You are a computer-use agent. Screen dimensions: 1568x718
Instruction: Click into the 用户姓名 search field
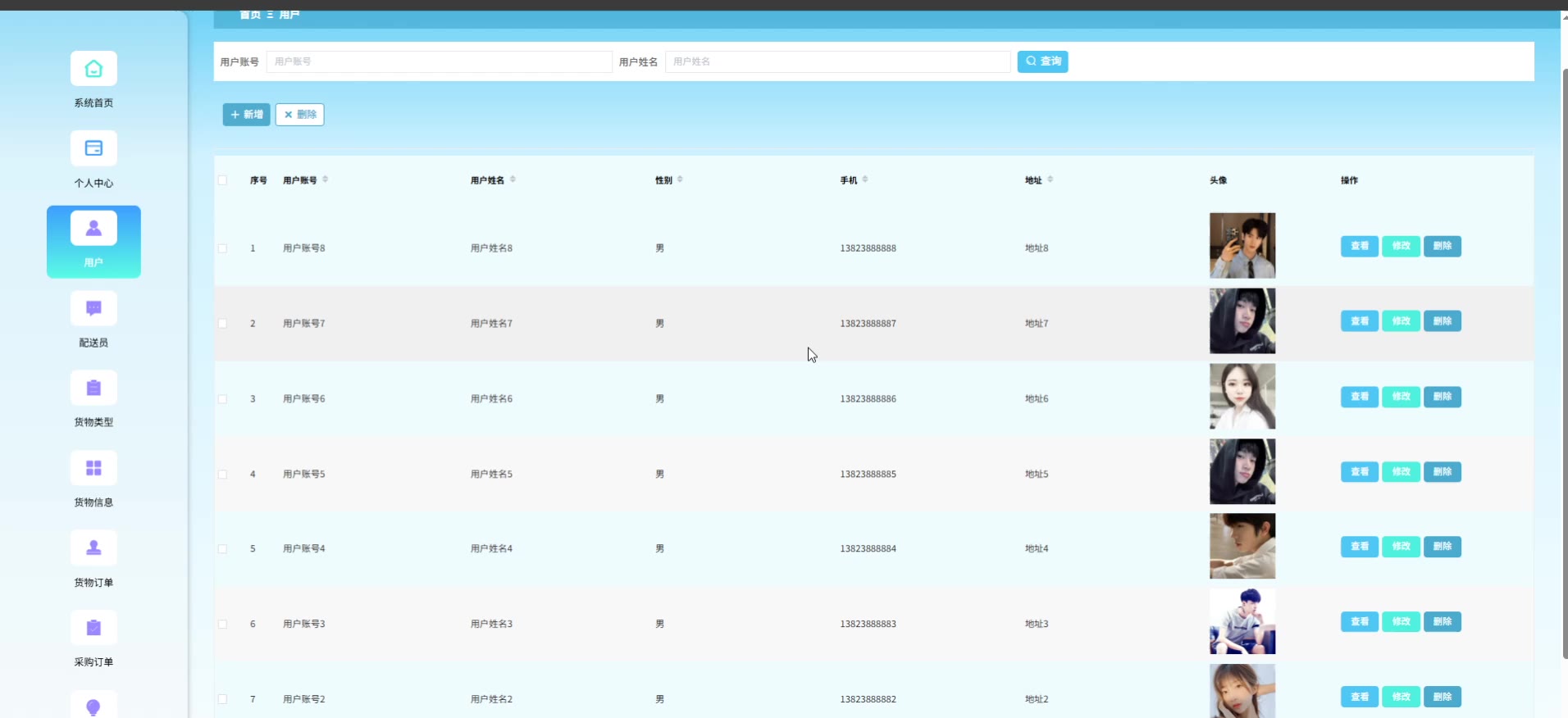(837, 61)
